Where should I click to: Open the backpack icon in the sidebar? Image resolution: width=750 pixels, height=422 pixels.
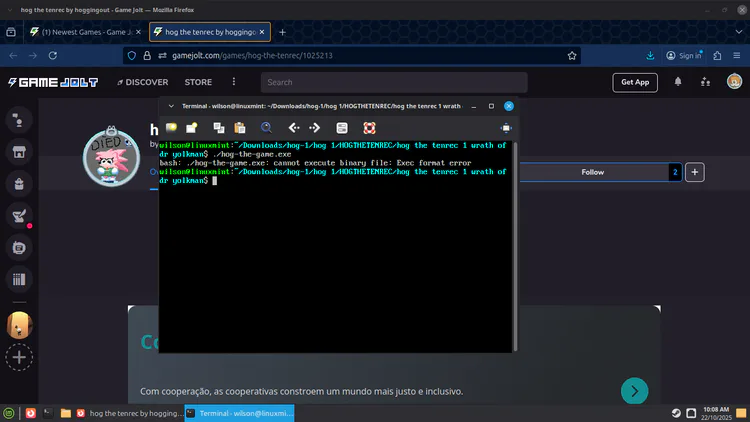[19, 184]
